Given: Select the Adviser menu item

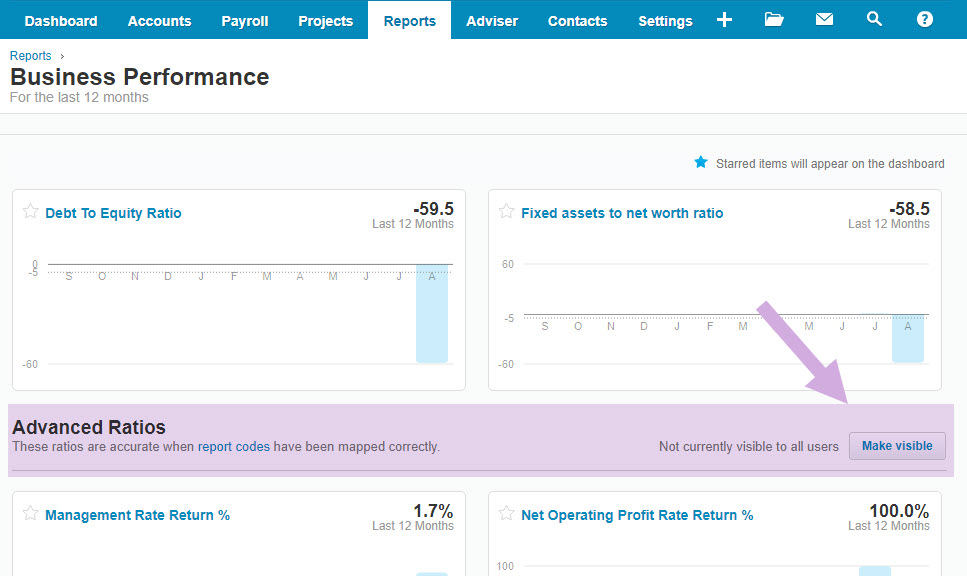Looking at the screenshot, I should 492,21.
